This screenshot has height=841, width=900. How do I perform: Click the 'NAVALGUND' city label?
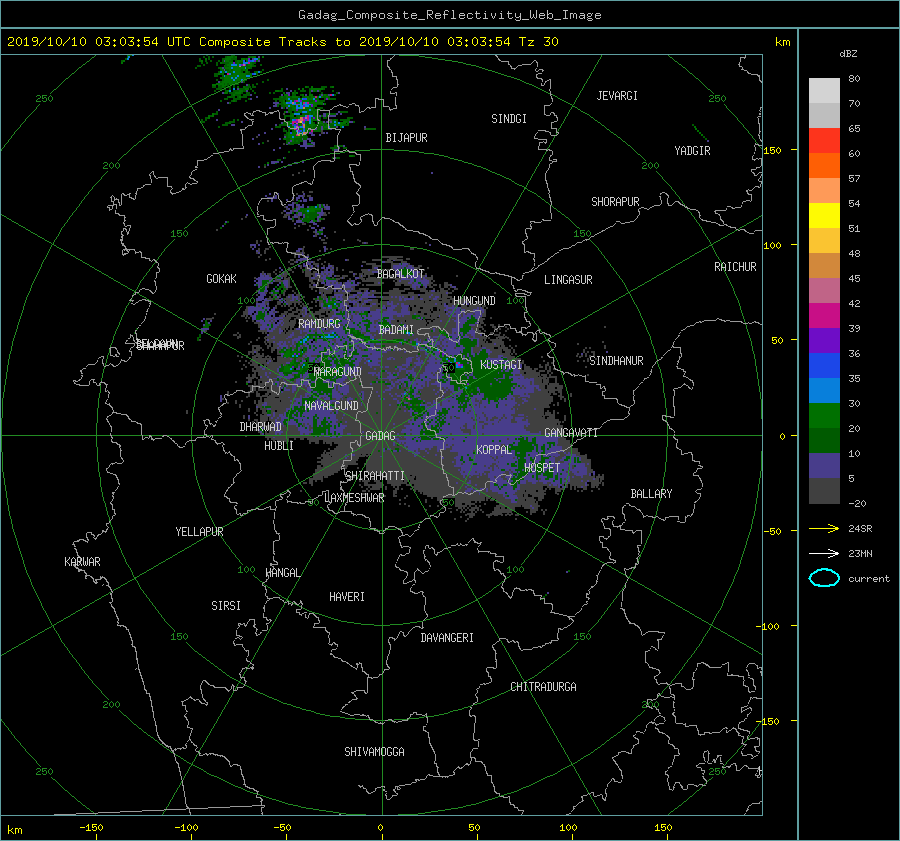(x=331, y=406)
